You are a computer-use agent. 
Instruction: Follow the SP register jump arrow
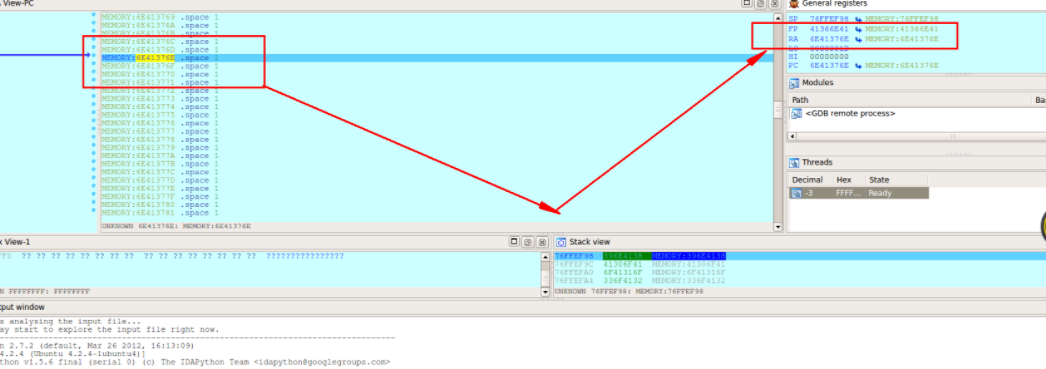pos(859,19)
